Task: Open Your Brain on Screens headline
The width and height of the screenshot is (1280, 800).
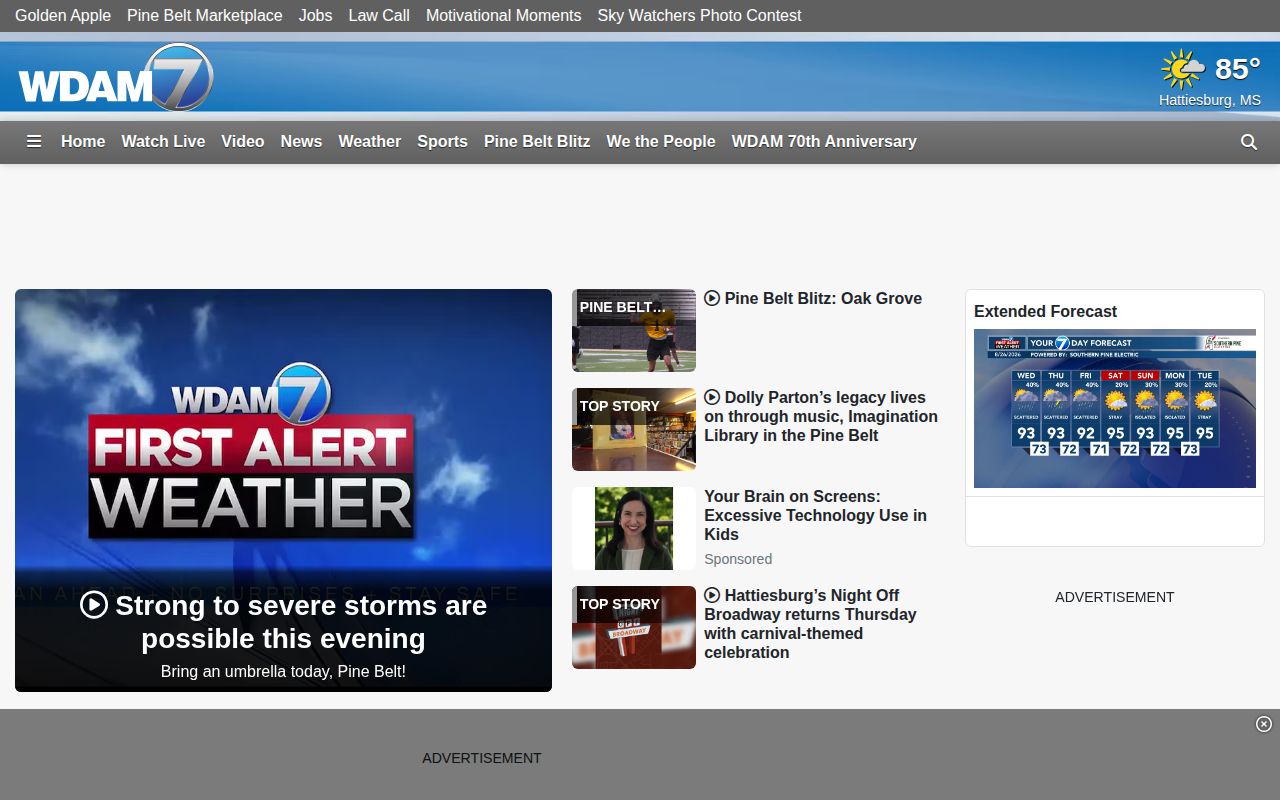Action: click(816, 516)
